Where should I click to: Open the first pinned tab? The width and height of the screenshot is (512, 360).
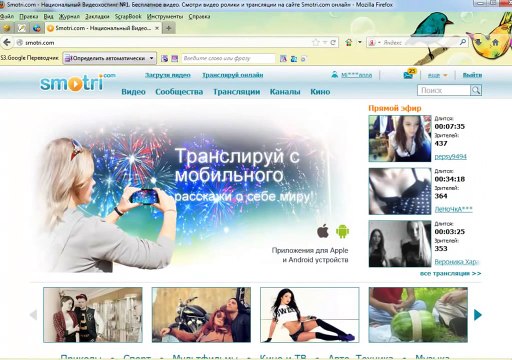point(7,28)
